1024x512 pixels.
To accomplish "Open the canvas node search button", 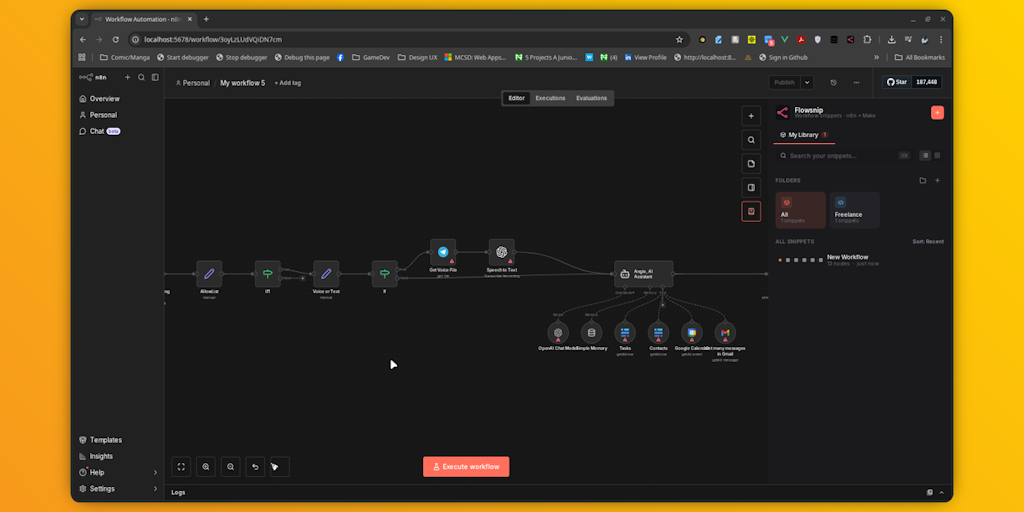I will tap(751, 140).
